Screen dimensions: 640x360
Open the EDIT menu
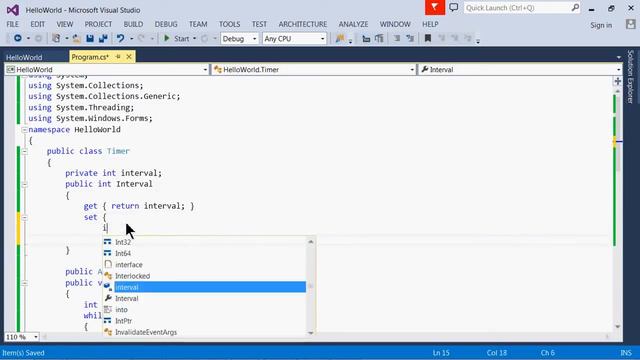click(x=38, y=24)
